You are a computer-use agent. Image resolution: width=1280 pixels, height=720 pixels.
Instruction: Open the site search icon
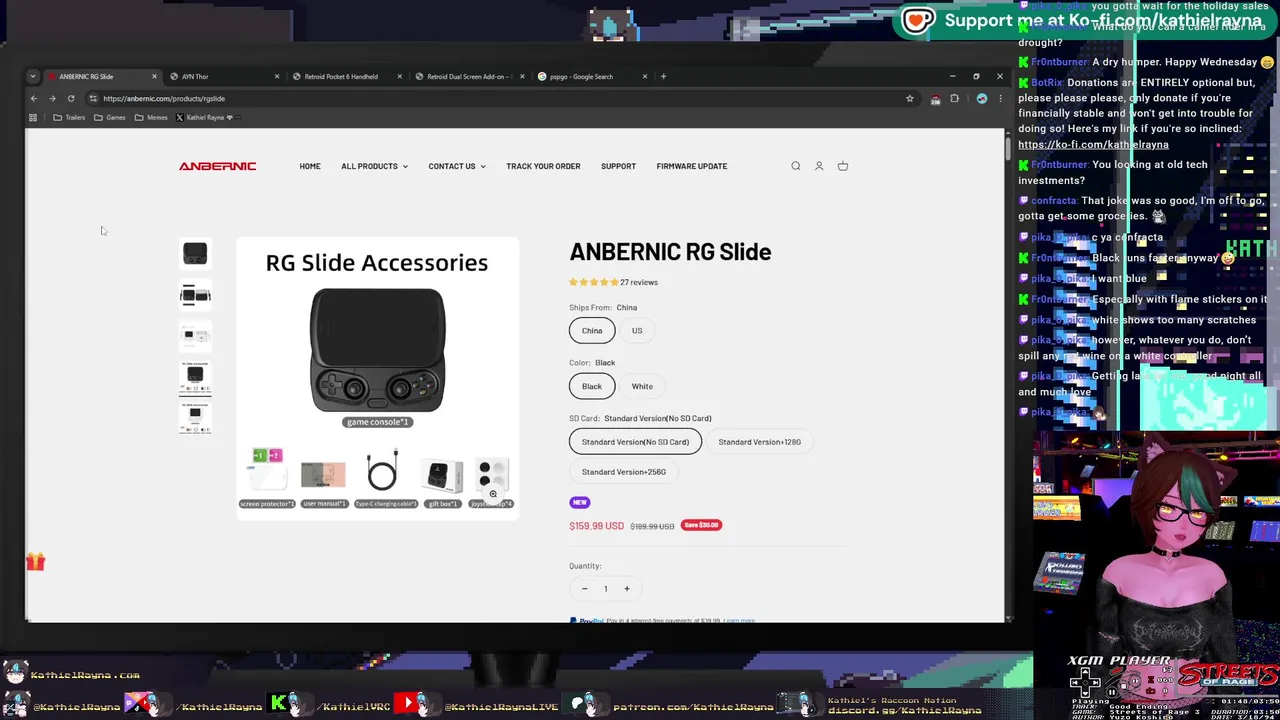(x=796, y=166)
